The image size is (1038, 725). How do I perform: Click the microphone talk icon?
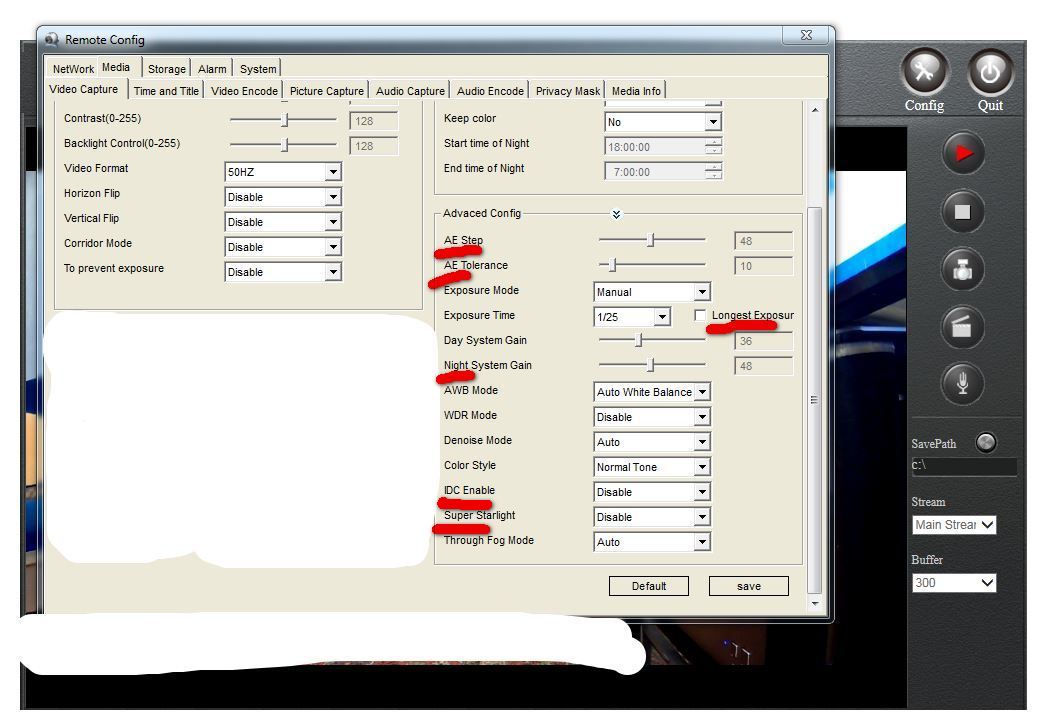962,384
